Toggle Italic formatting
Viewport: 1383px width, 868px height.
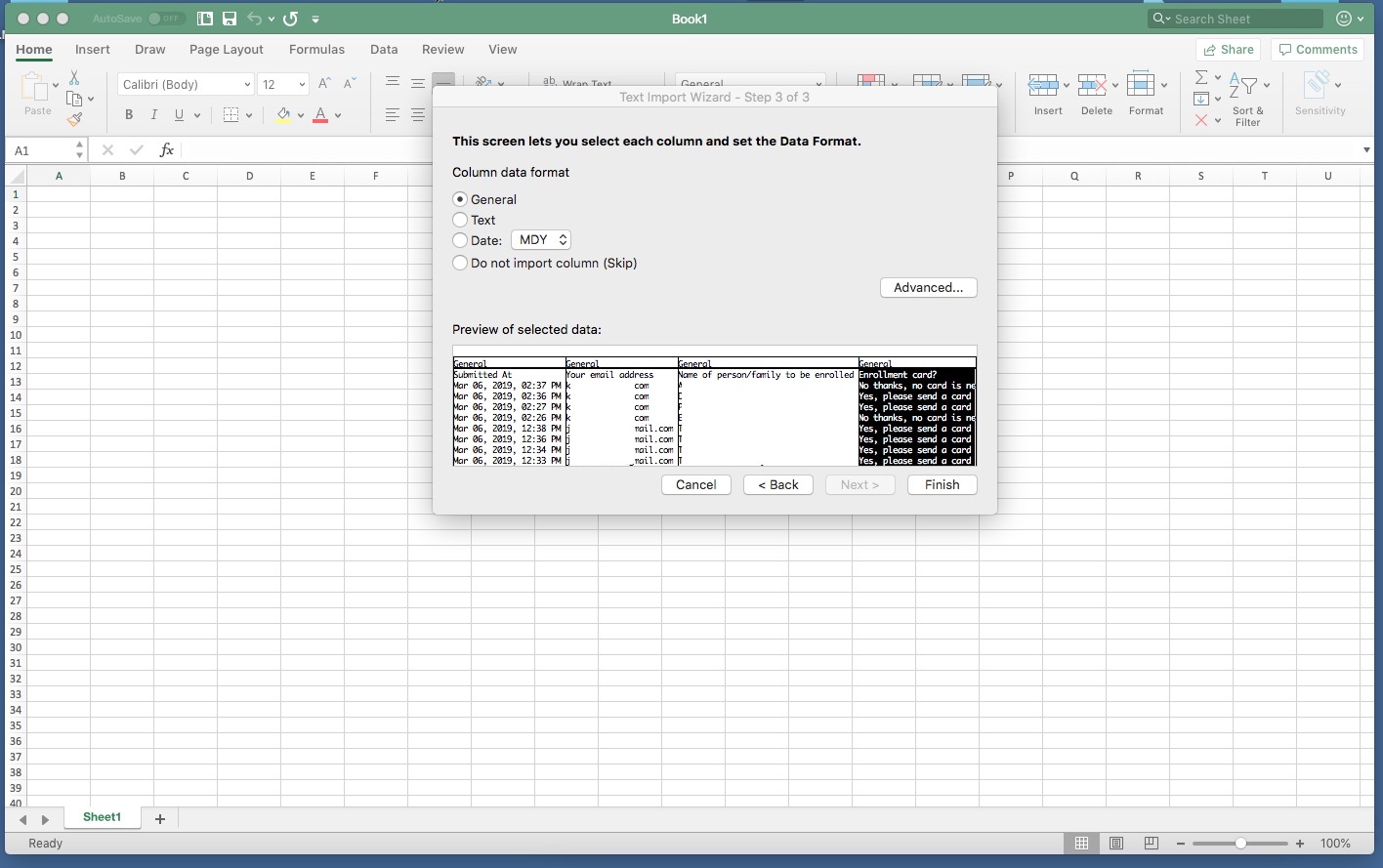(x=153, y=115)
